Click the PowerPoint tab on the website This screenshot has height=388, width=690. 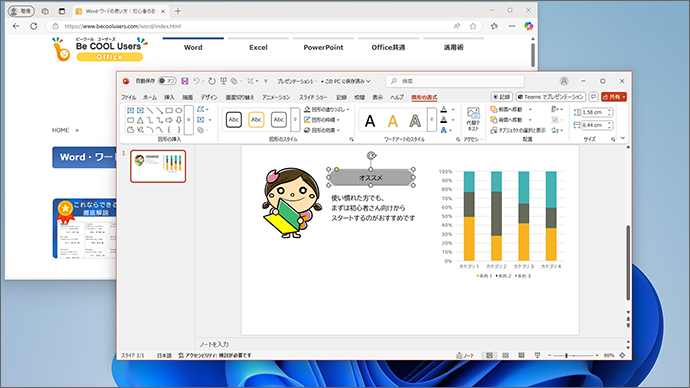point(323,47)
